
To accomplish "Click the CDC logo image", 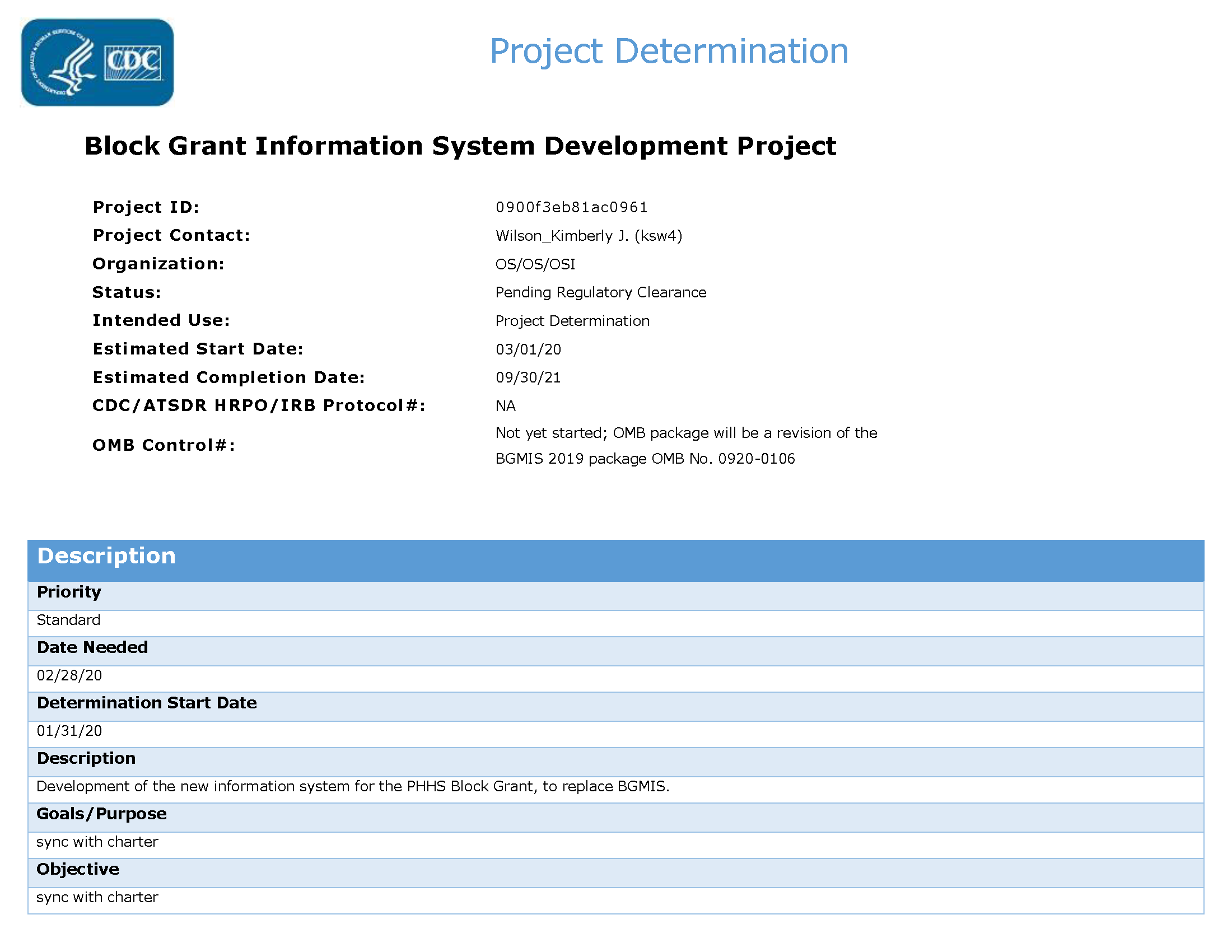I will (x=97, y=62).
